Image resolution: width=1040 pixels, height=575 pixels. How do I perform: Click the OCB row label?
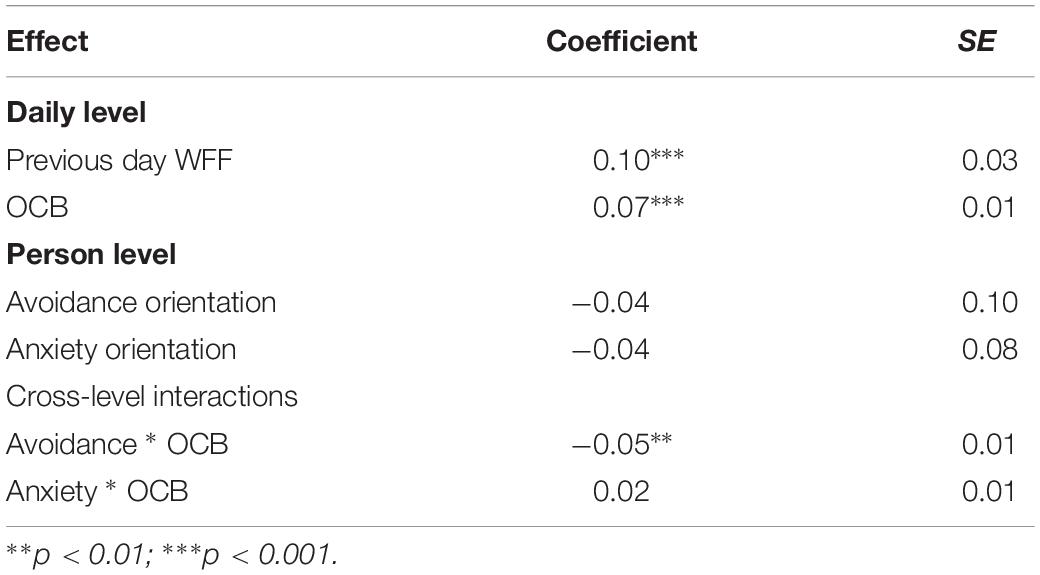point(37,208)
